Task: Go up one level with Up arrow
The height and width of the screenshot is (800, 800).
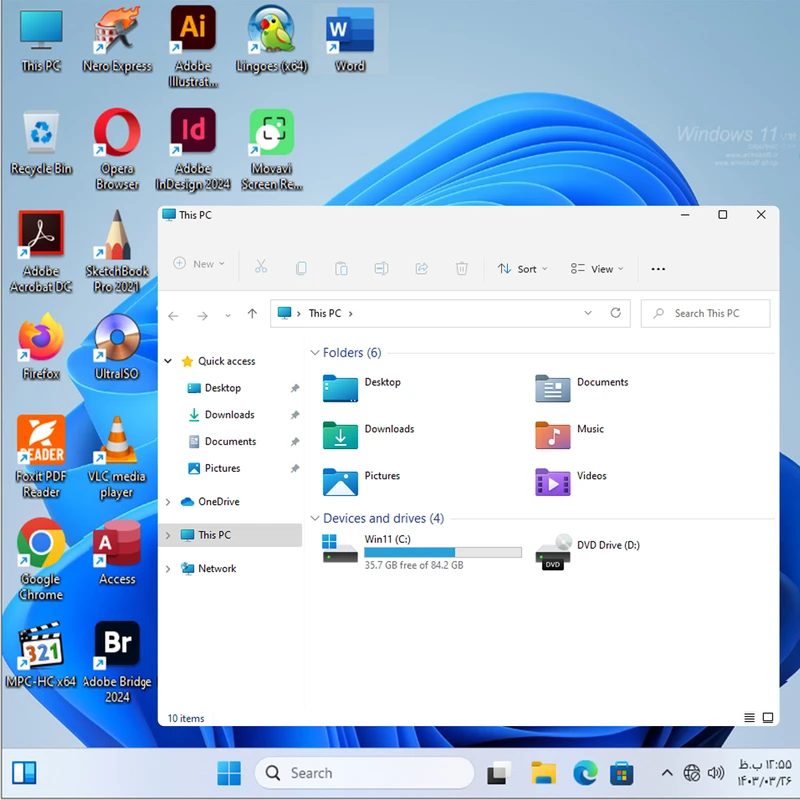Action: click(252, 314)
